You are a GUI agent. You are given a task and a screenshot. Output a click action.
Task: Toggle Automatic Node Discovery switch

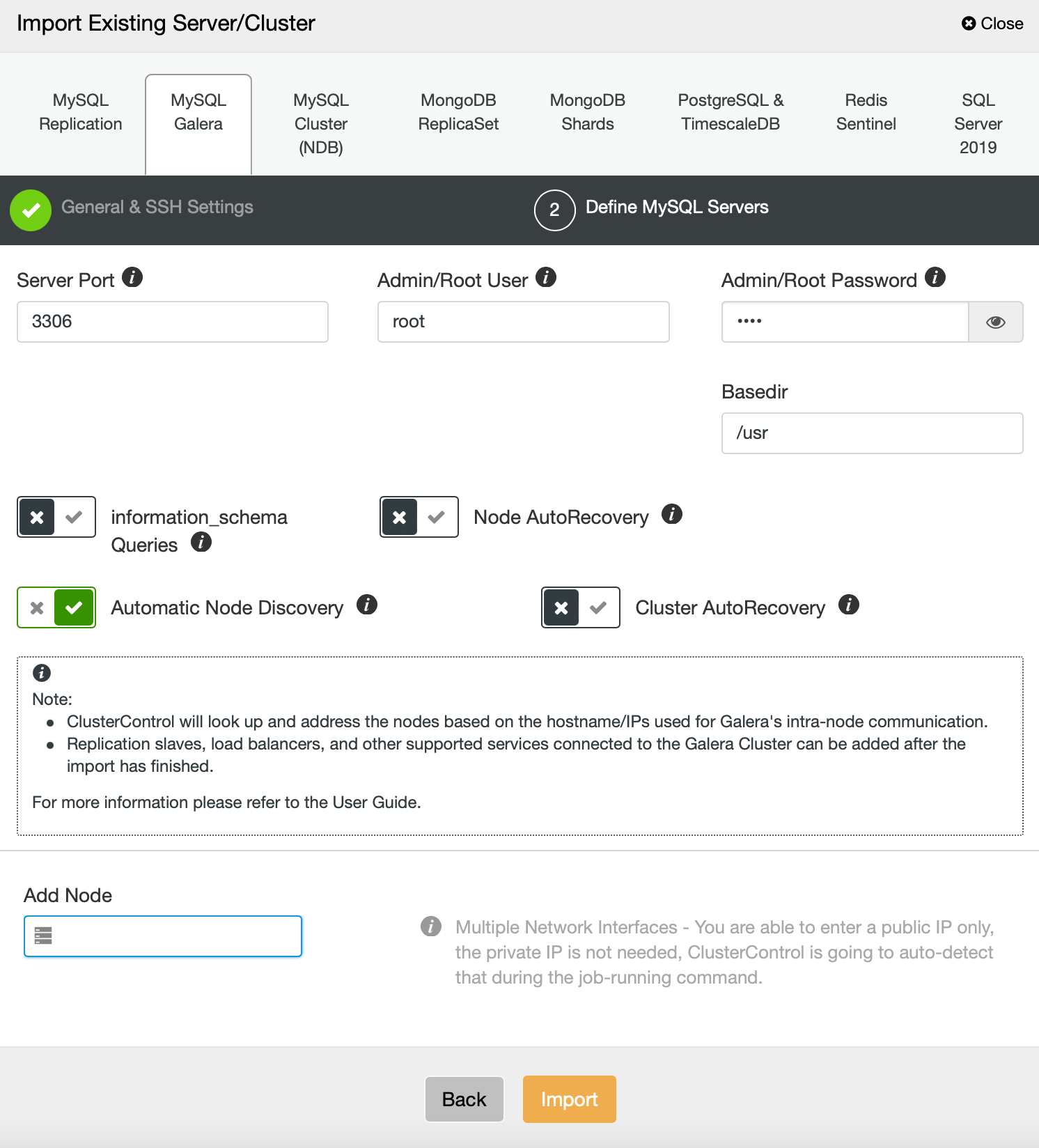[x=56, y=607]
